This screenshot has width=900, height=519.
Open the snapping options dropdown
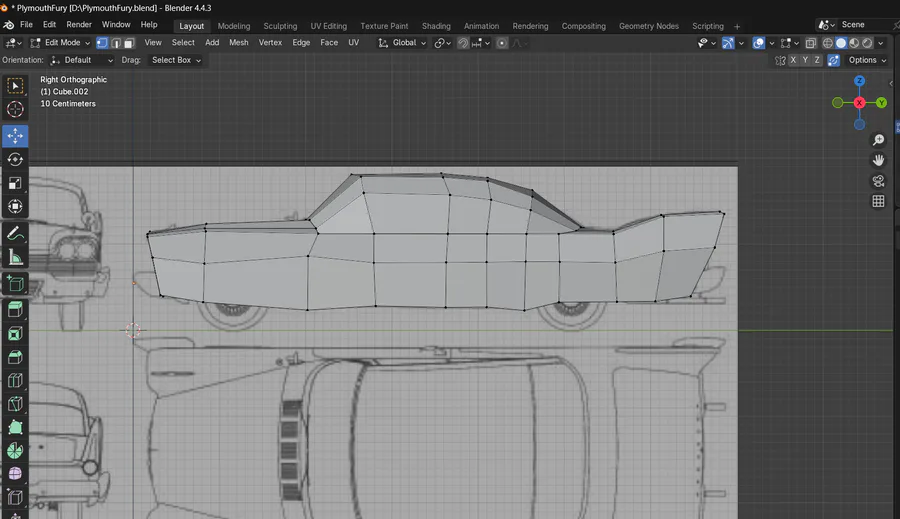coord(481,43)
